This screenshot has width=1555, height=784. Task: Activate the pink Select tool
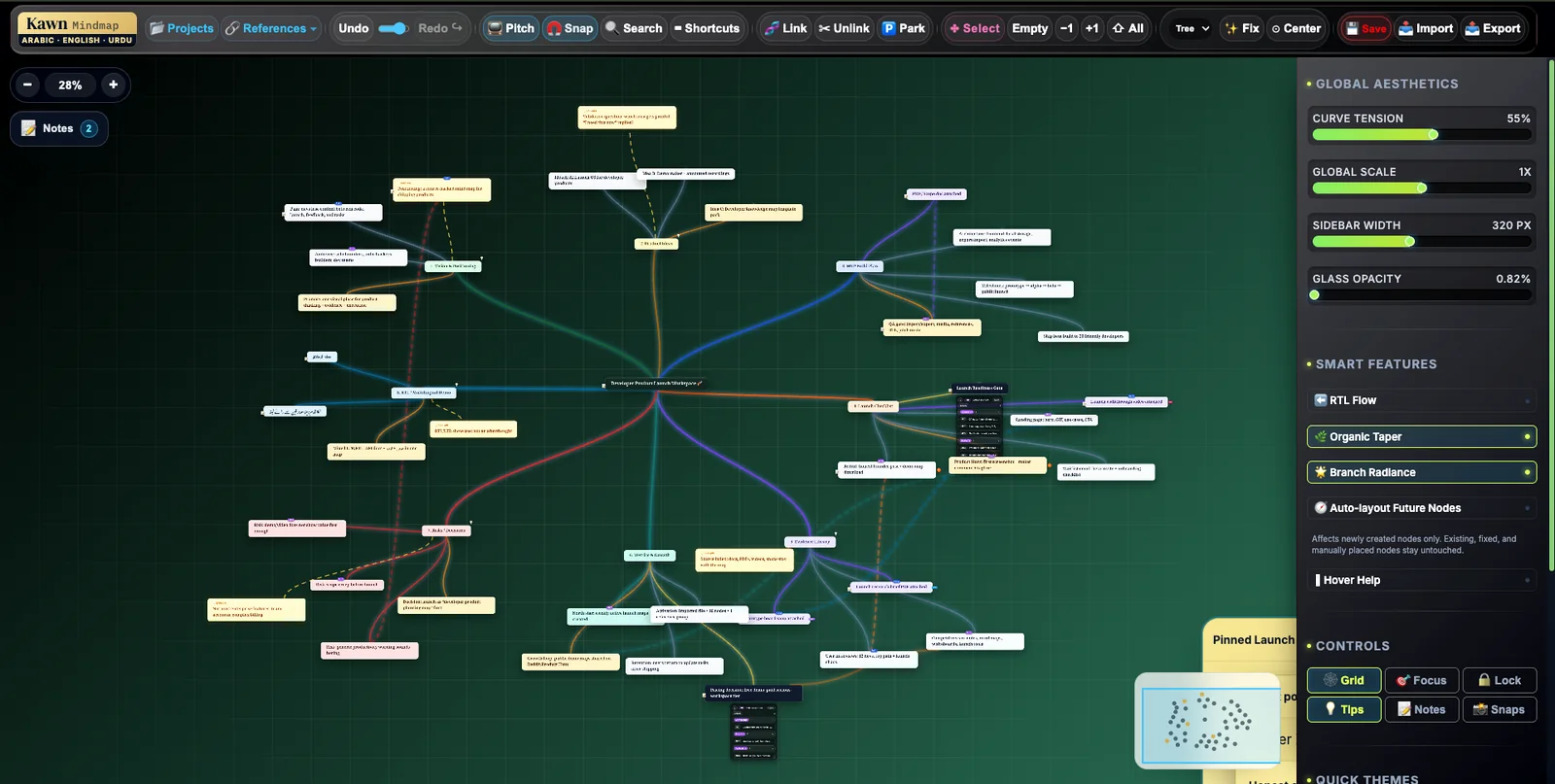click(975, 28)
